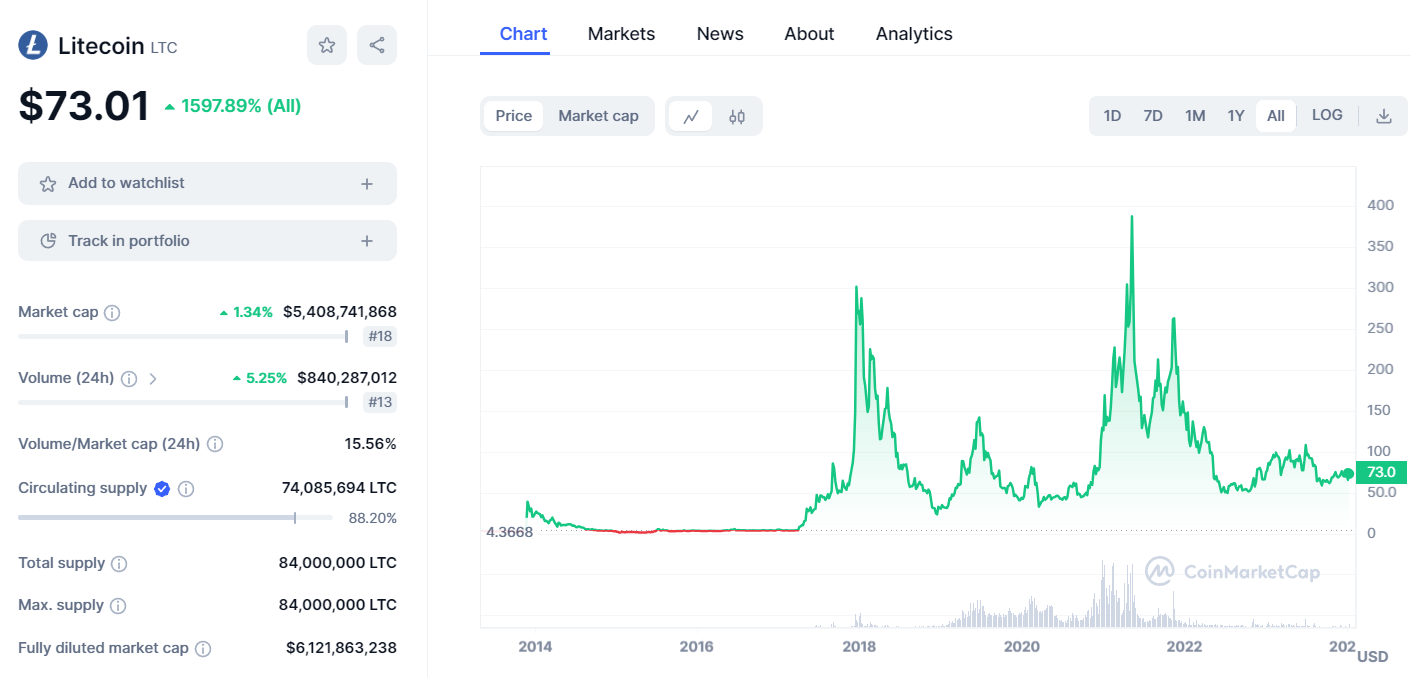Click the $6,121,863,238 diluted cap value
Image resolution: width=1411 pixels, height=678 pixels.
point(341,648)
